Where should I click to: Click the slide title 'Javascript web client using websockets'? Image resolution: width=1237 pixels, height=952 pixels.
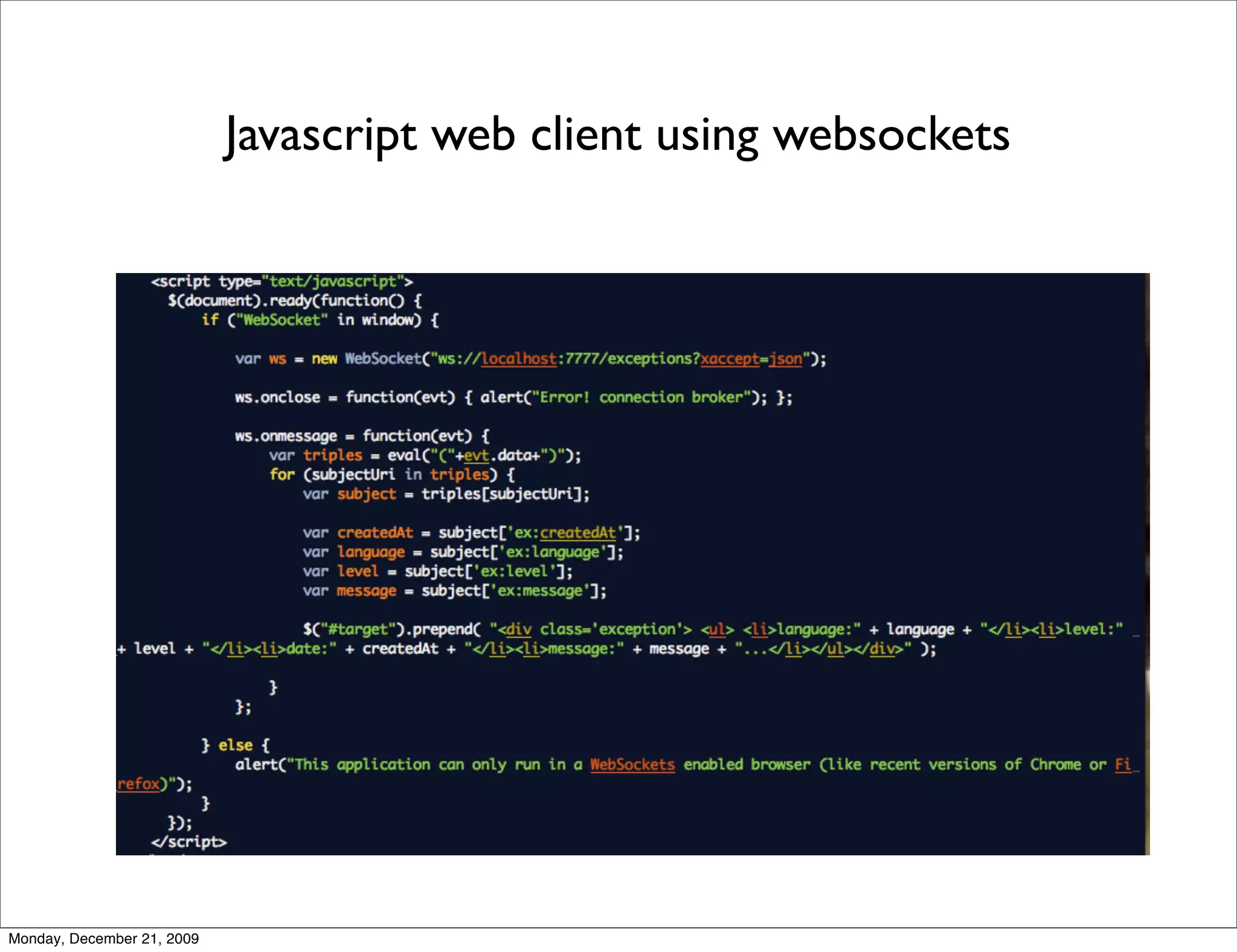[616, 135]
